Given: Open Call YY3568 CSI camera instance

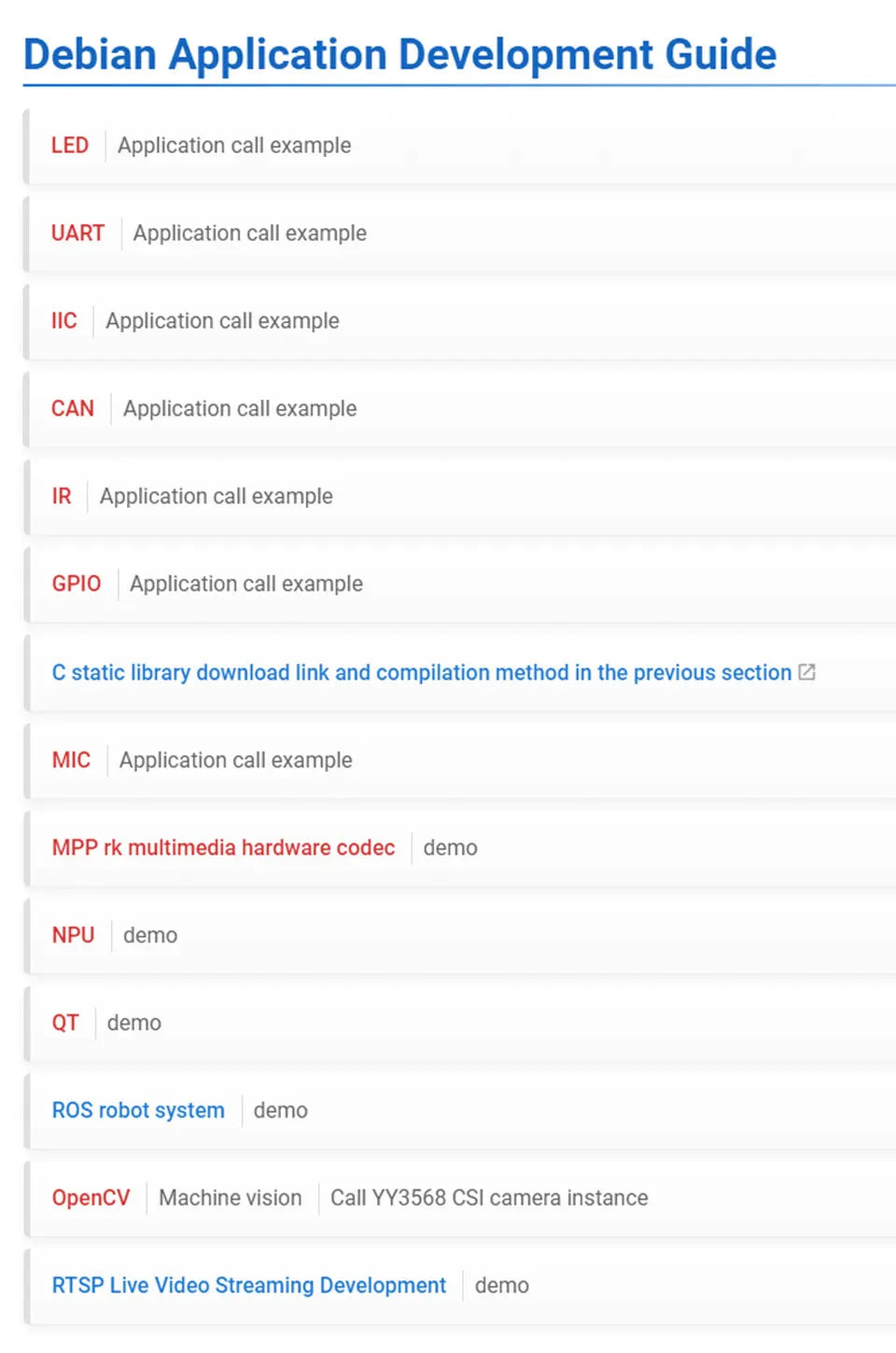Looking at the screenshot, I should [x=489, y=1198].
